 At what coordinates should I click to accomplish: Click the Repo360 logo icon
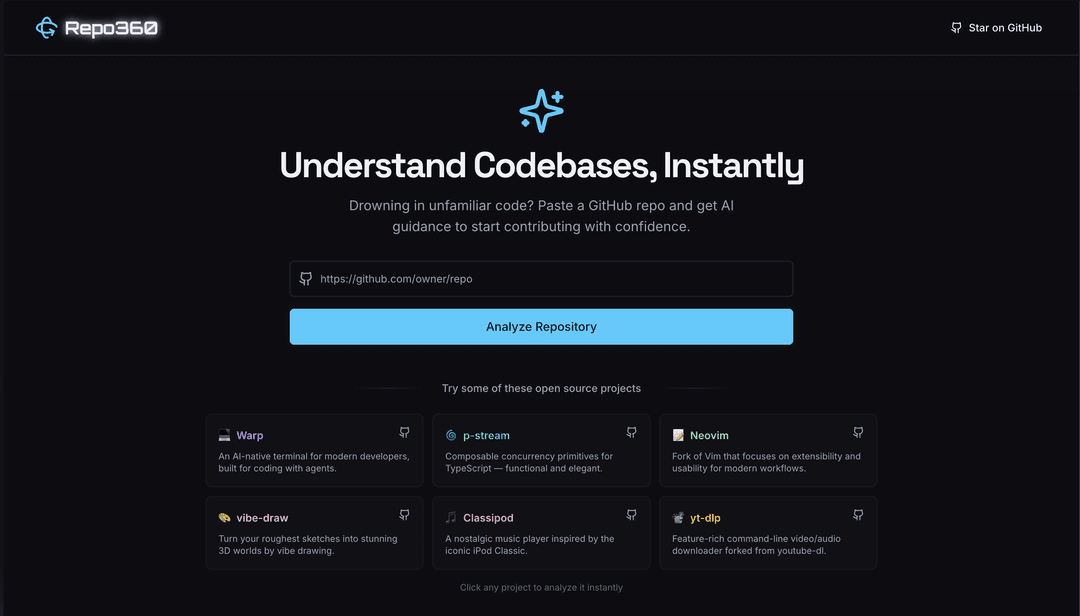(46, 28)
